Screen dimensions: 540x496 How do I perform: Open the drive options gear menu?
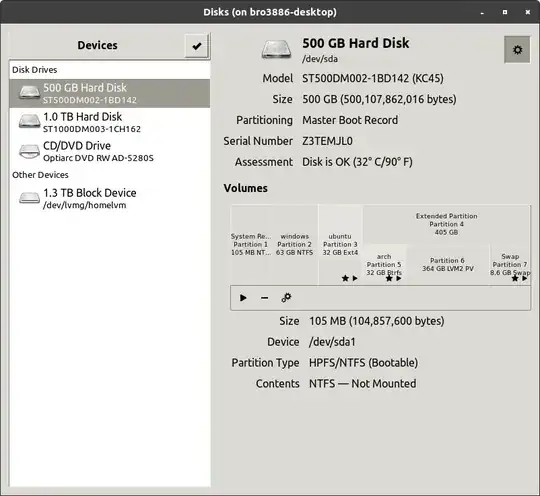click(517, 50)
